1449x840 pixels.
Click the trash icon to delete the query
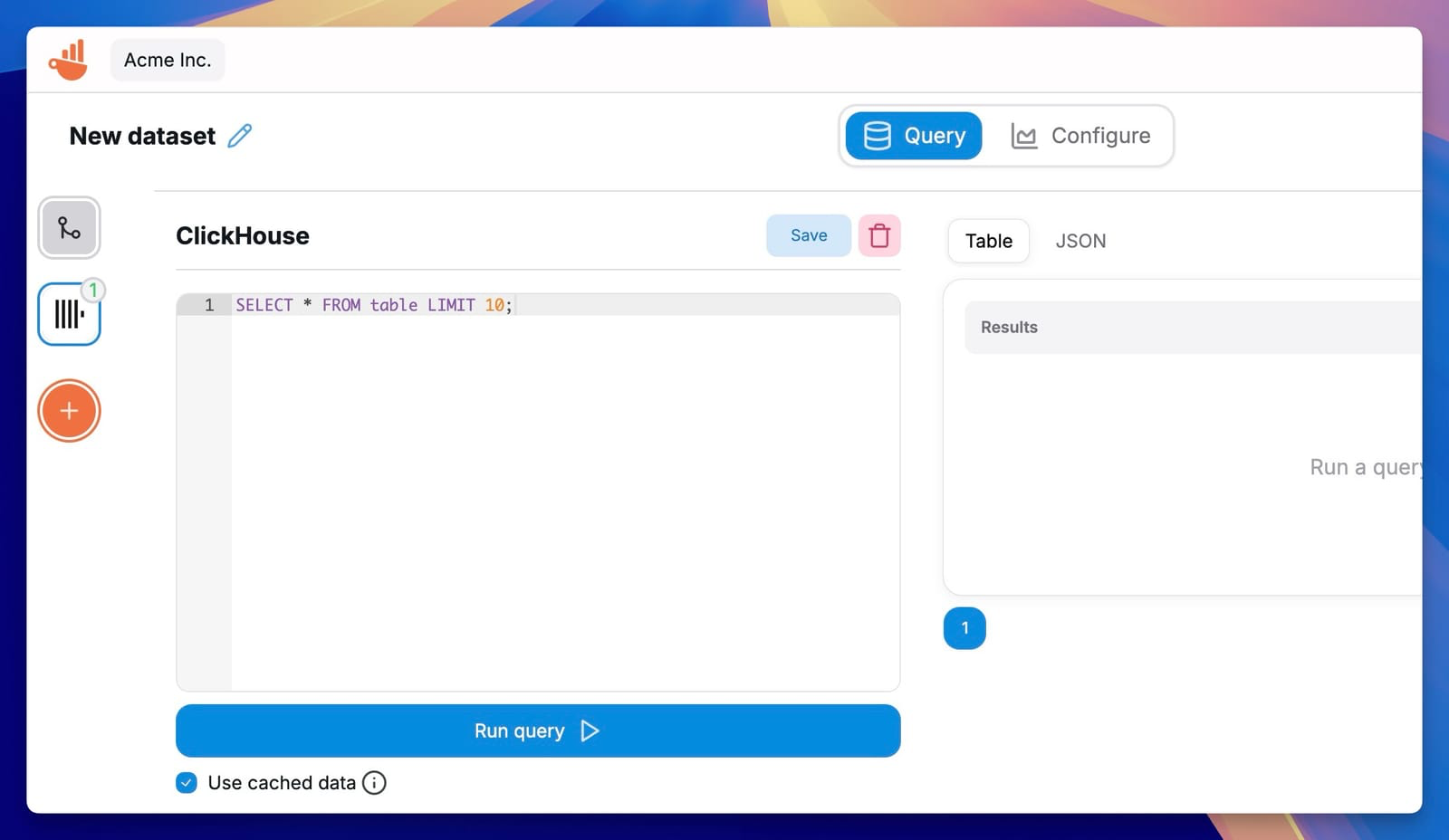coord(878,234)
